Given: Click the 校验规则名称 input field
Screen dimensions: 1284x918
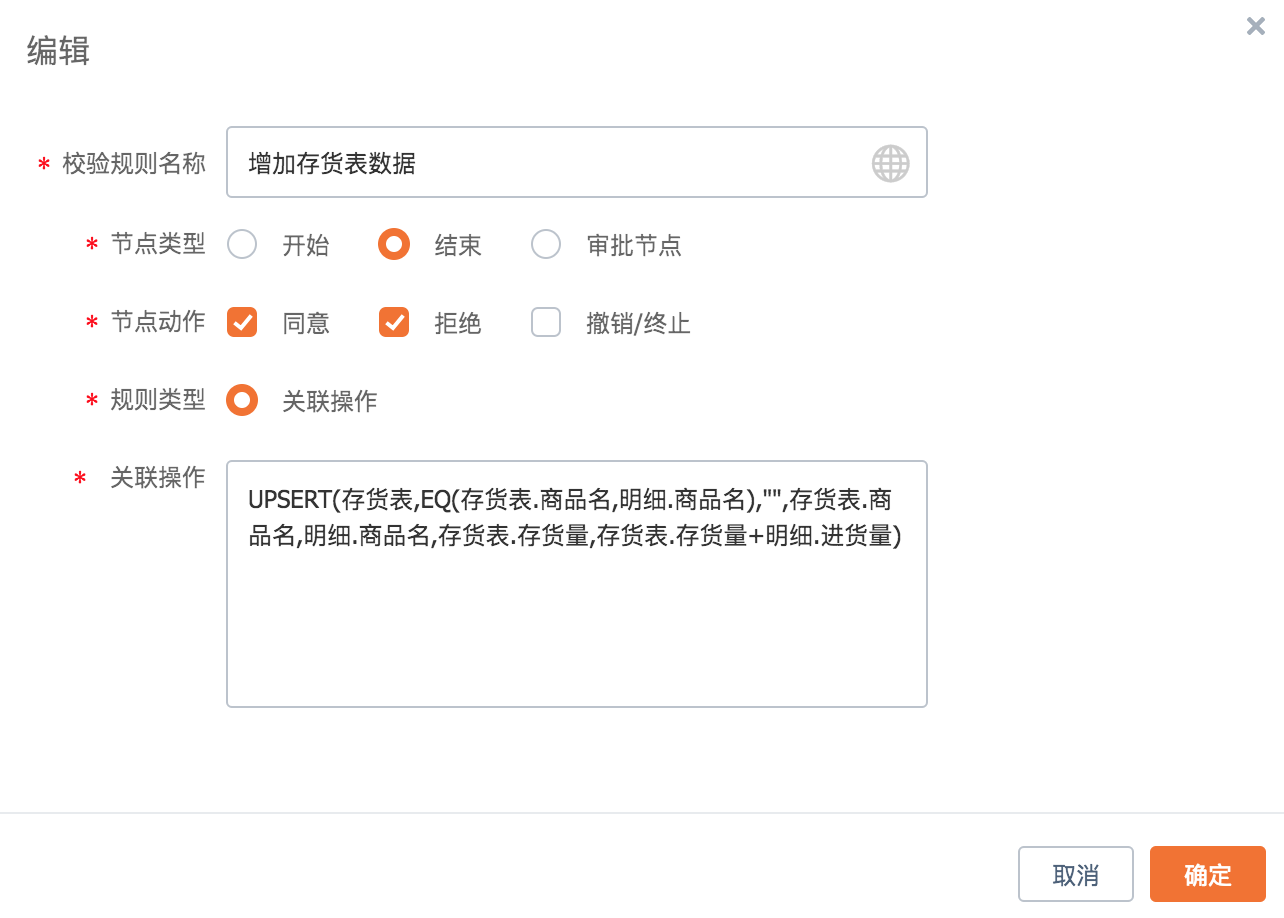Looking at the screenshot, I should (550, 163).
